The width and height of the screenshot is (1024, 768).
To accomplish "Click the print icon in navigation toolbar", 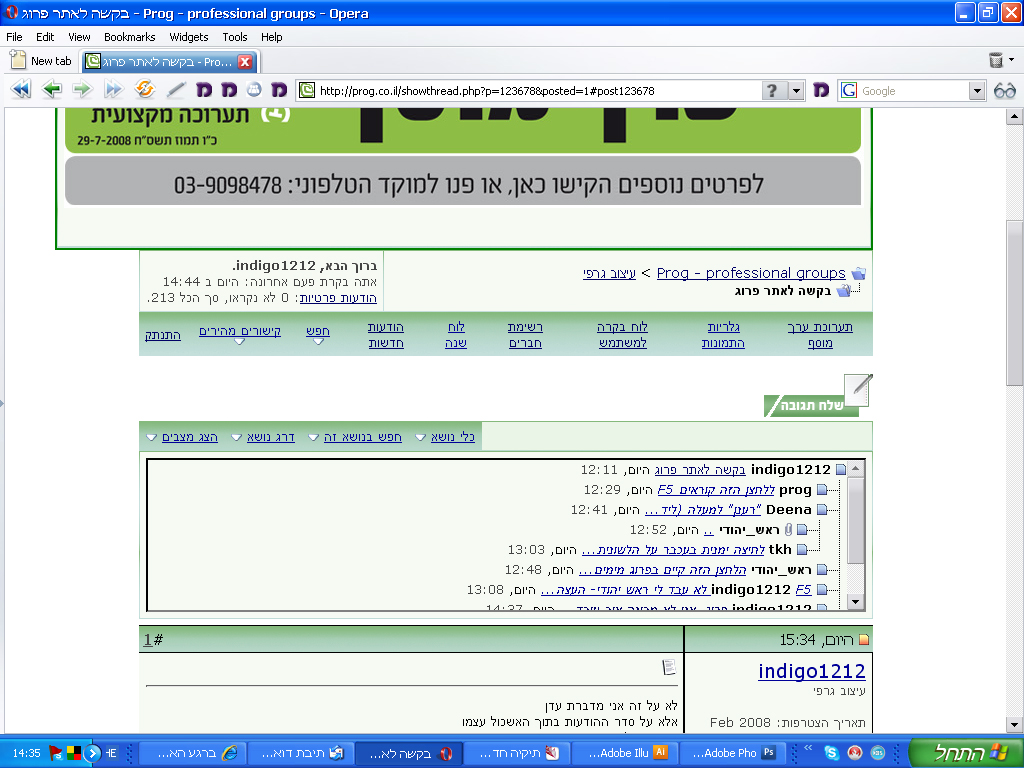I will pos(254,89).
